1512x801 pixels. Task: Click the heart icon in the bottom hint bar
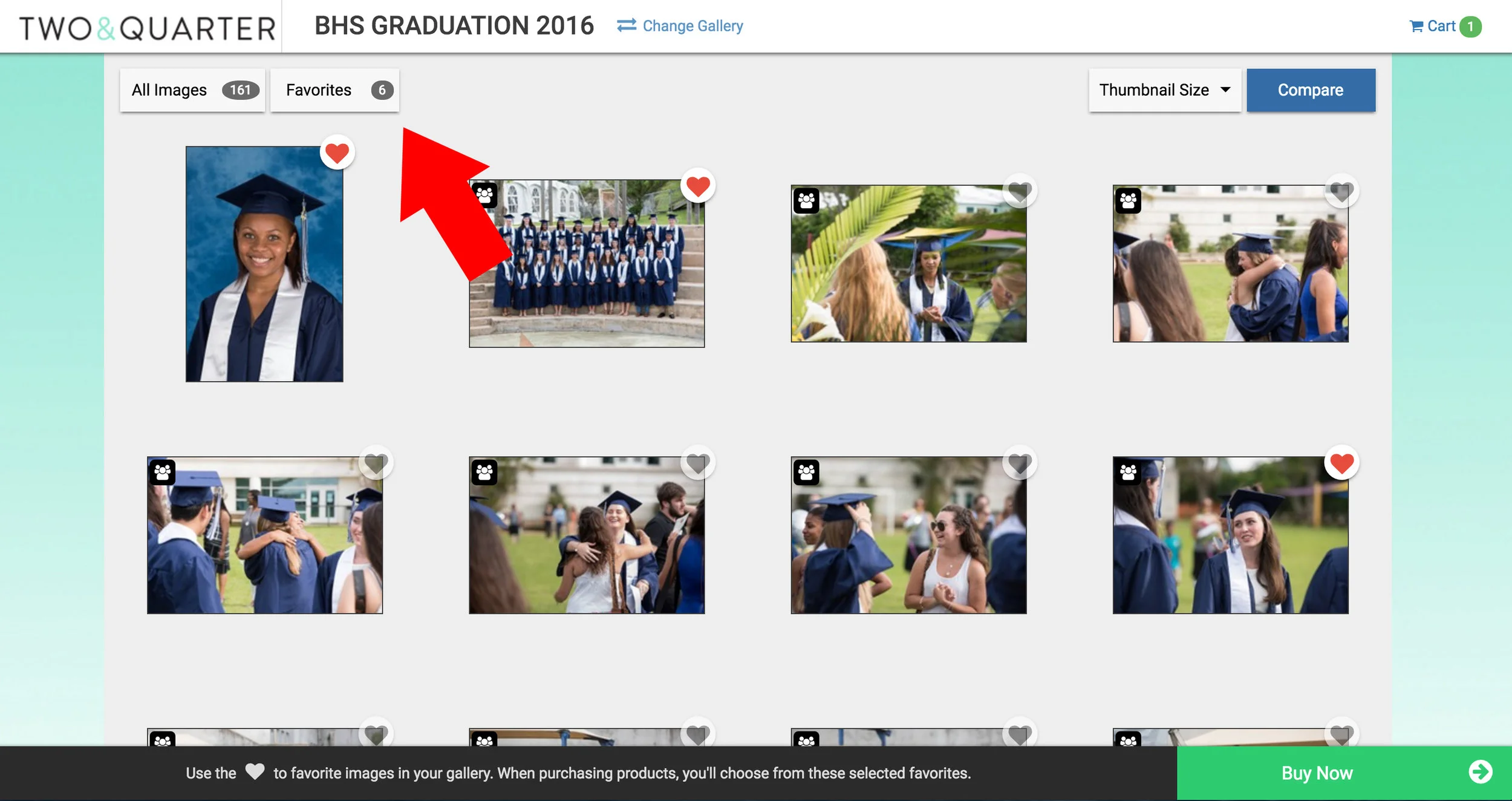(255, 771)
